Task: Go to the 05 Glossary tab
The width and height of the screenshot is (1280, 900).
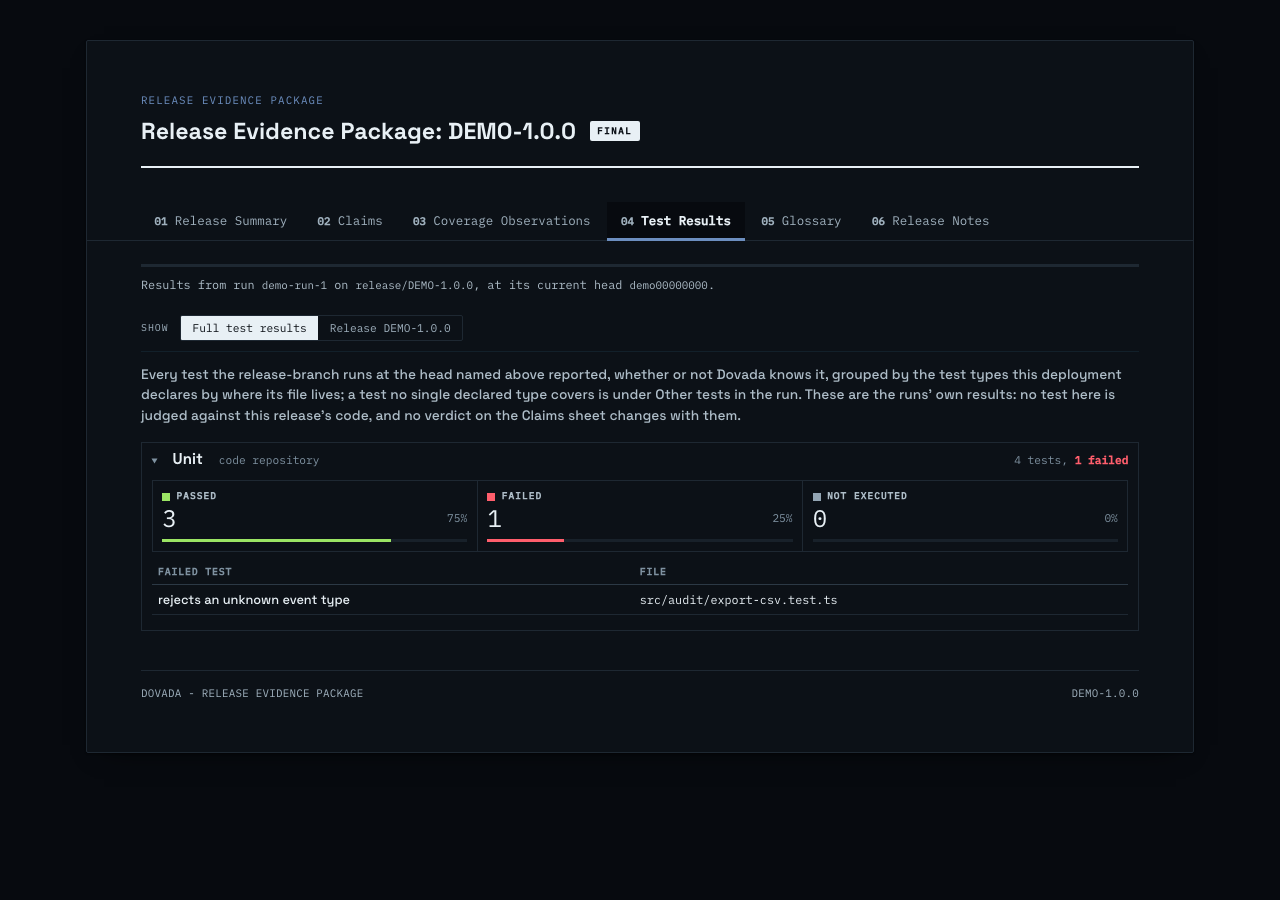Action: [x=801, y=221]
